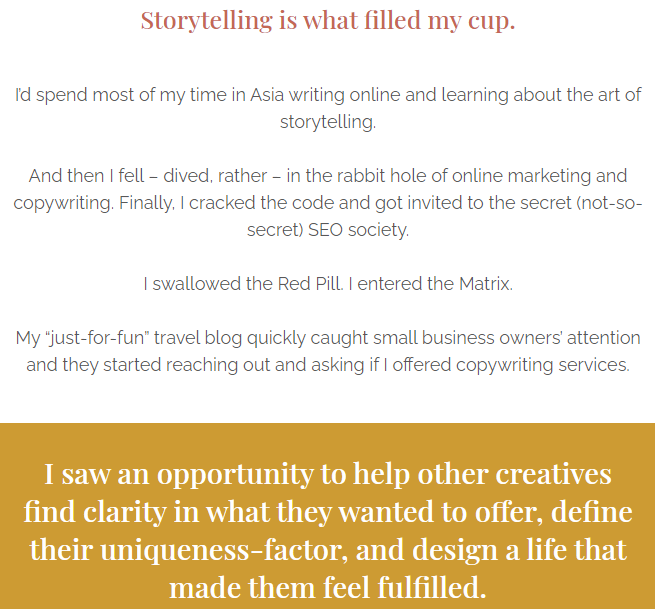The width and height of the screenshot is (655, 609).
Task: Click the banner line starting 'find clarity in what they wanted'
Action: (x=328, y=512)
